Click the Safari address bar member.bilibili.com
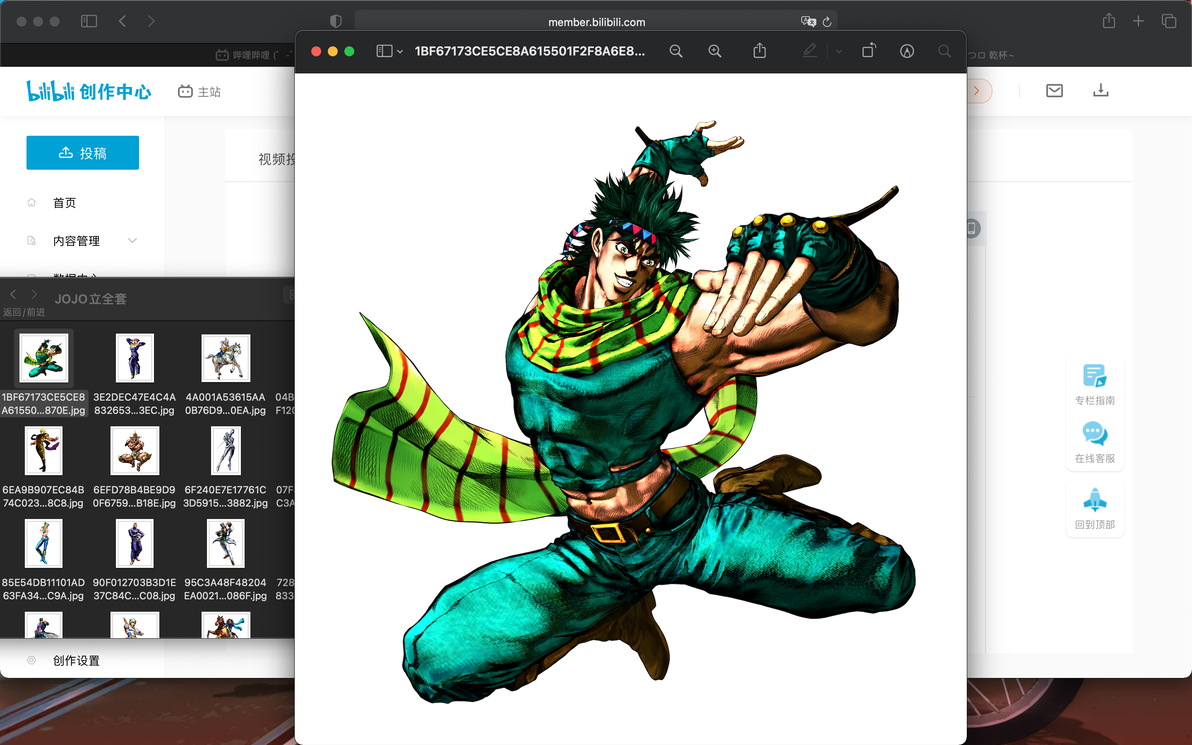1192x745 pixels. pyautogui.click(x=596, y=22)
